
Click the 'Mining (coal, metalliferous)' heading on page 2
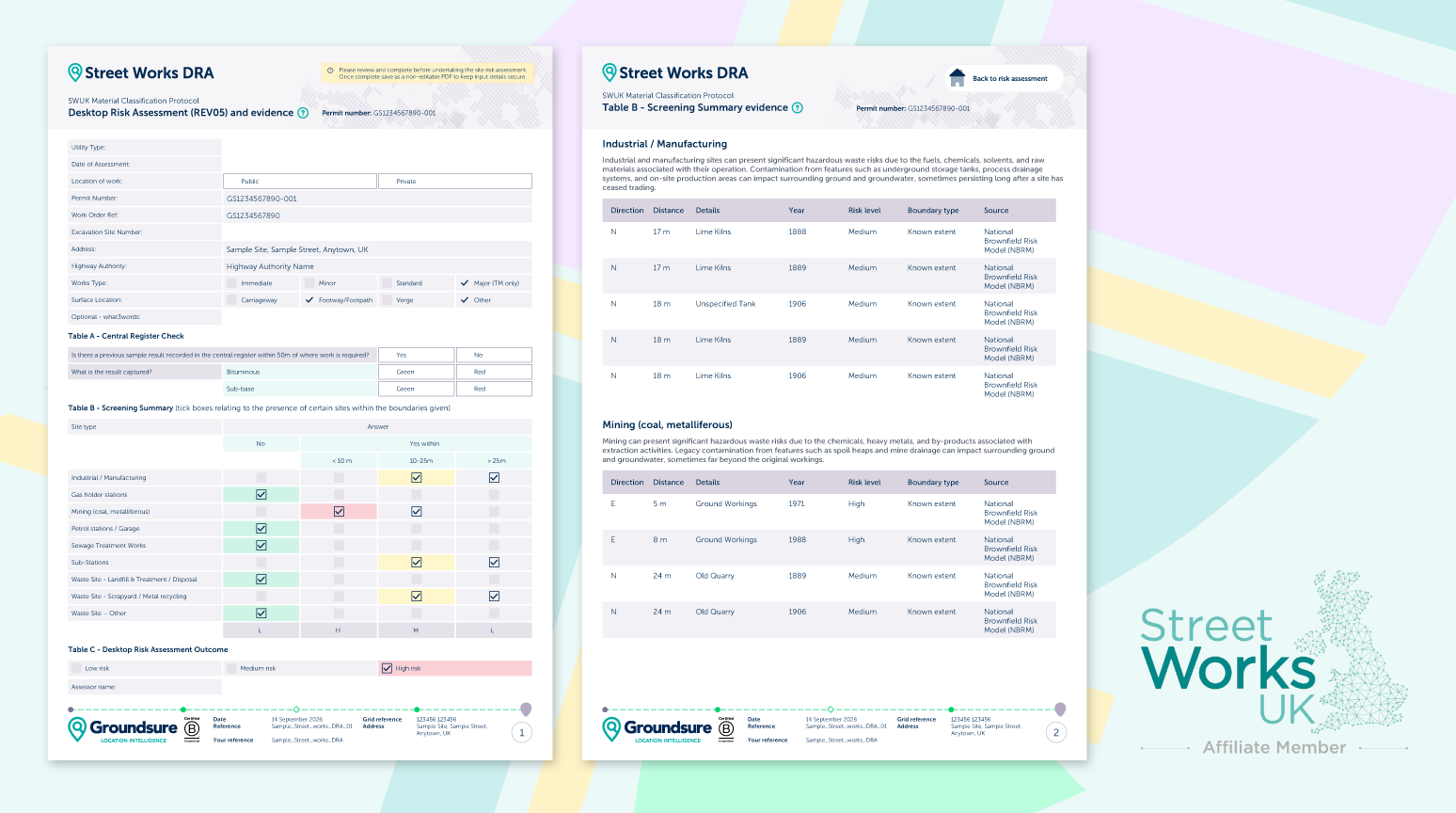(x=667, y=425)
